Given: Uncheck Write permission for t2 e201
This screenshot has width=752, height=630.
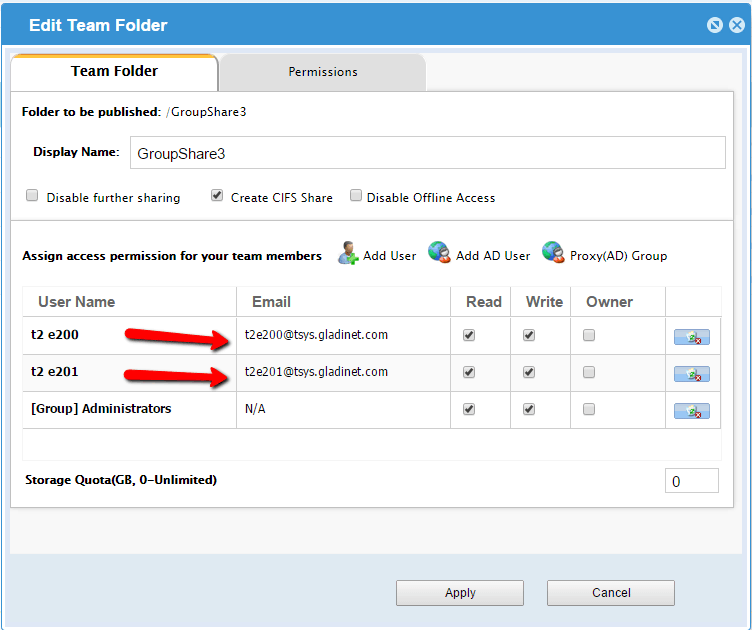Looking at the screenshot, I should (529, 372).
